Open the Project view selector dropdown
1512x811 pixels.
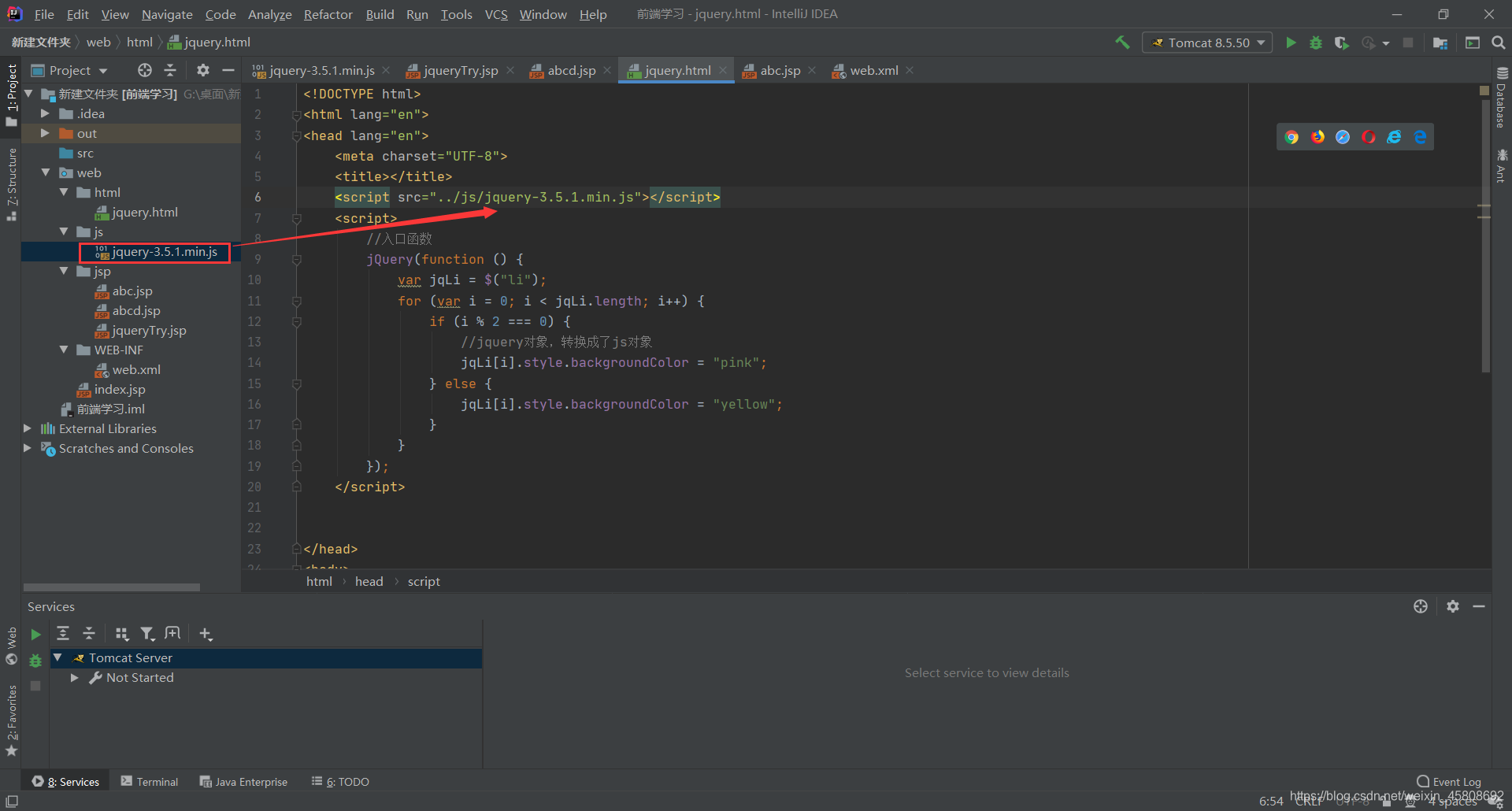[x=69, y=70]
